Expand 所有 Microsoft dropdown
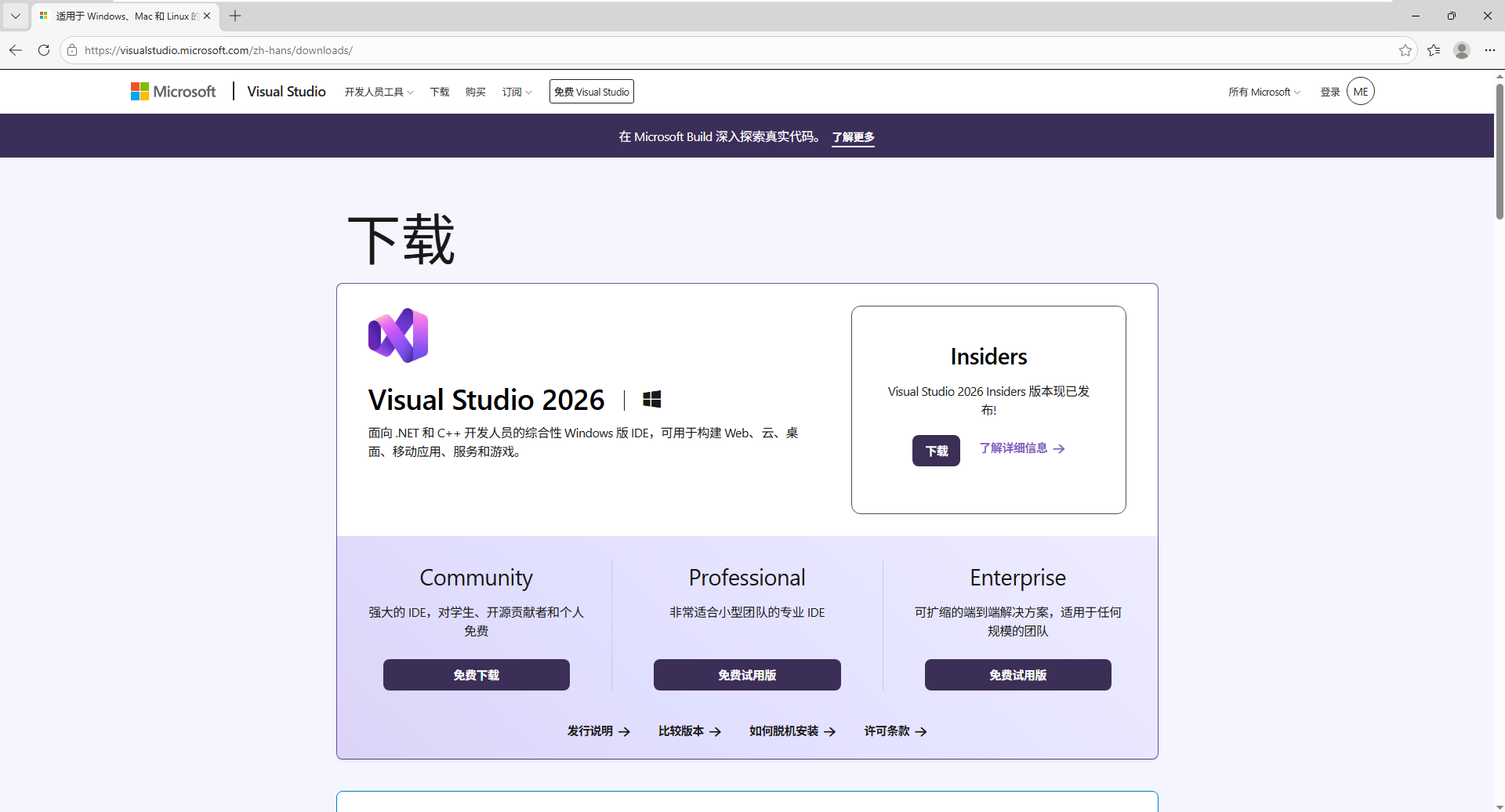1505x812 pixels. click(x=1264, y=92)
